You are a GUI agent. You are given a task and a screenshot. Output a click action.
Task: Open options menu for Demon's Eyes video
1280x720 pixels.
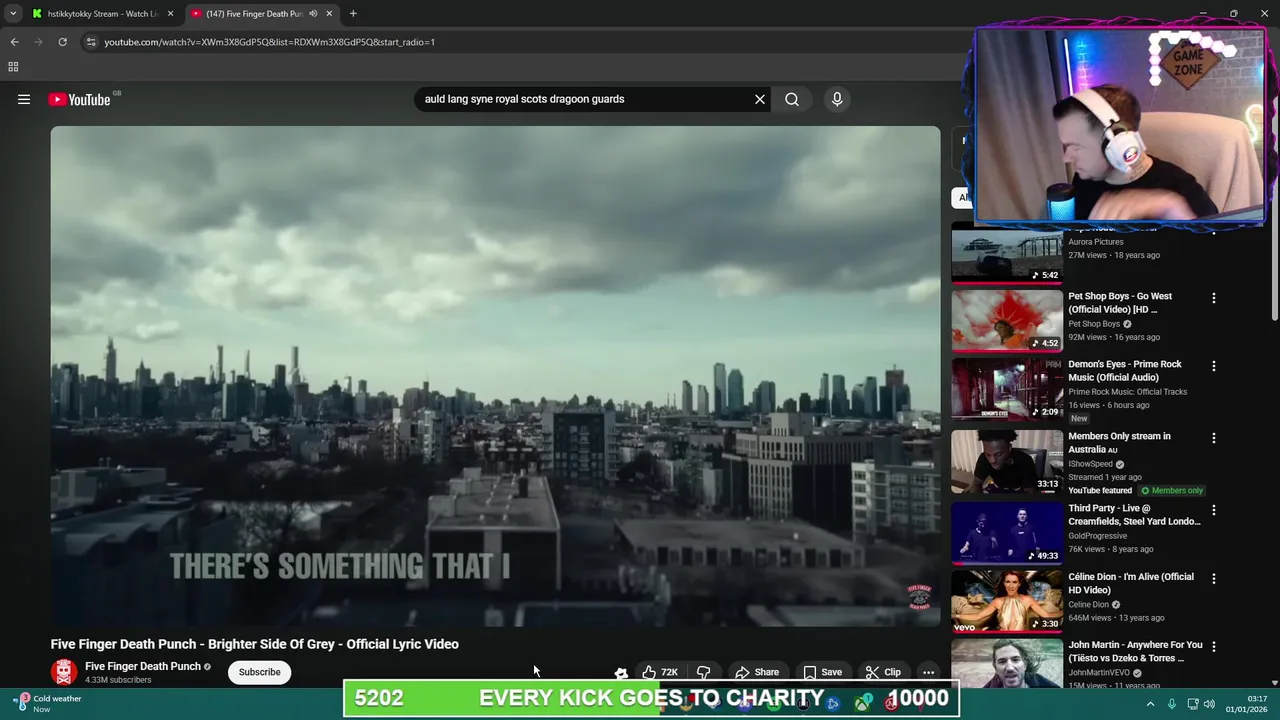(1214, 366)
